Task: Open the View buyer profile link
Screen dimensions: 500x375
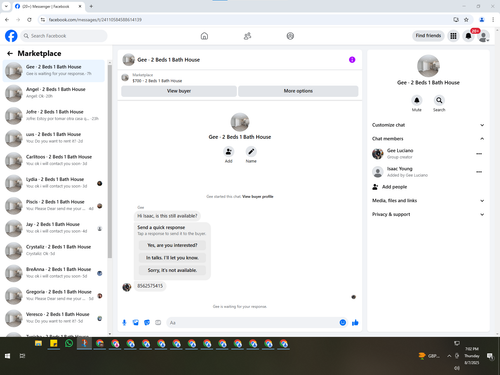Action: coord(258,197)
